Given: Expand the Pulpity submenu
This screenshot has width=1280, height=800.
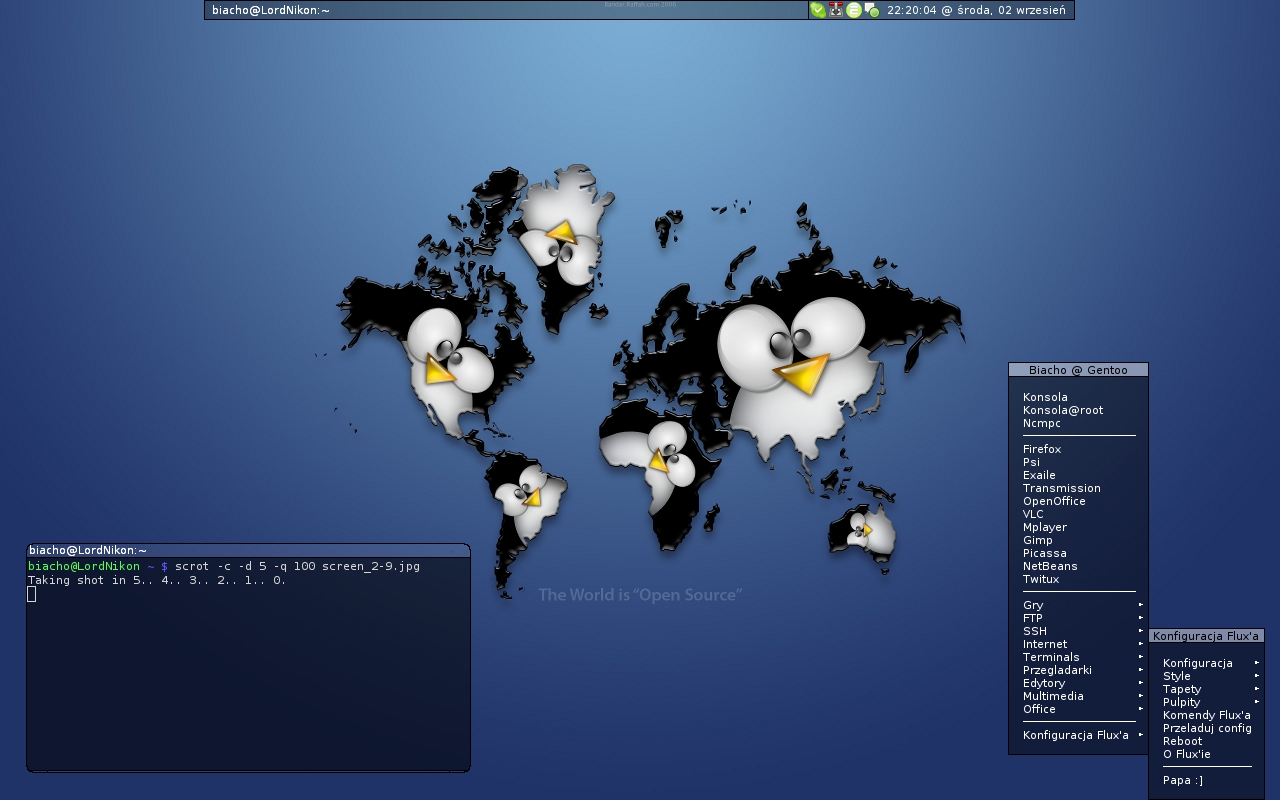Looking at the screenshot, I should click(x=1207, y=702).
